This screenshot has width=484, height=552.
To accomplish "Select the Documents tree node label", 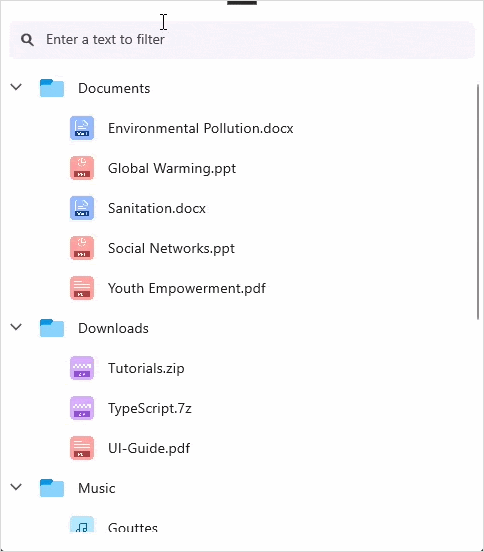I will (x=114, y=88).
